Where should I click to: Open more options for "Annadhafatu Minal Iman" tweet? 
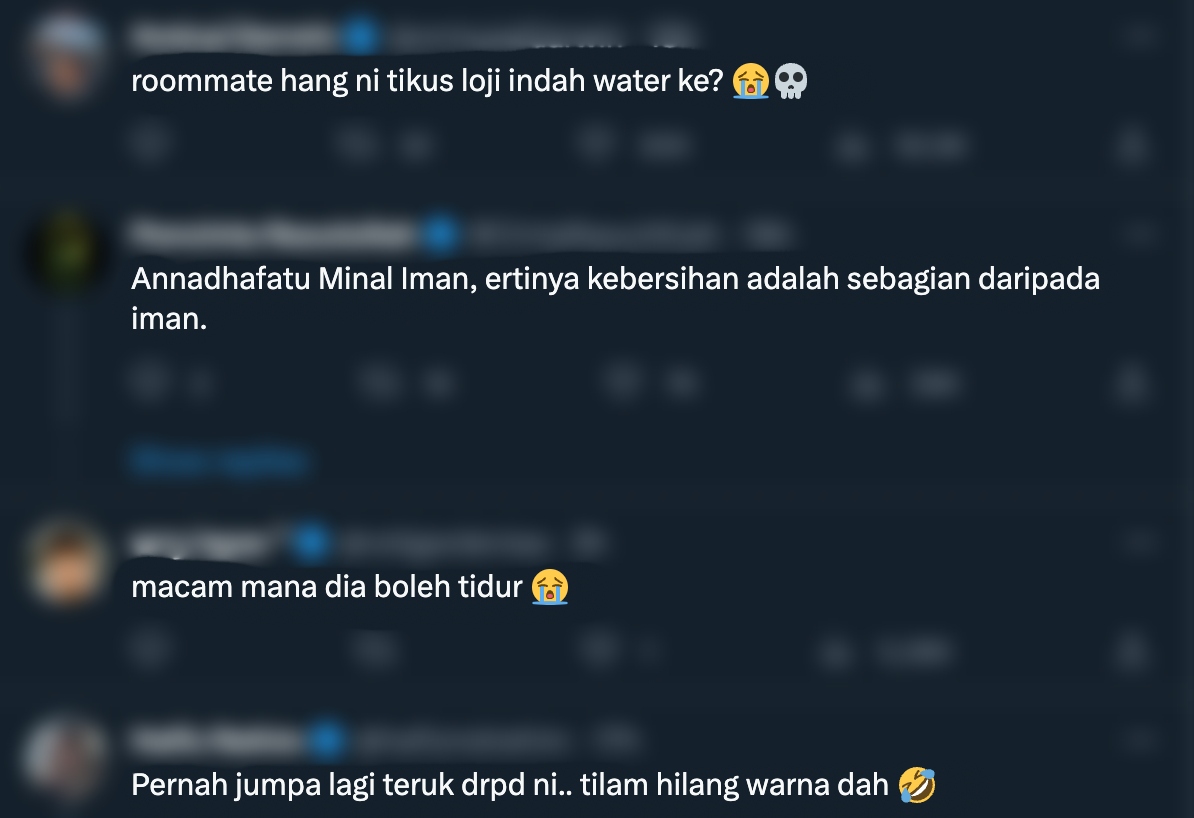(x=1140, y=233)
